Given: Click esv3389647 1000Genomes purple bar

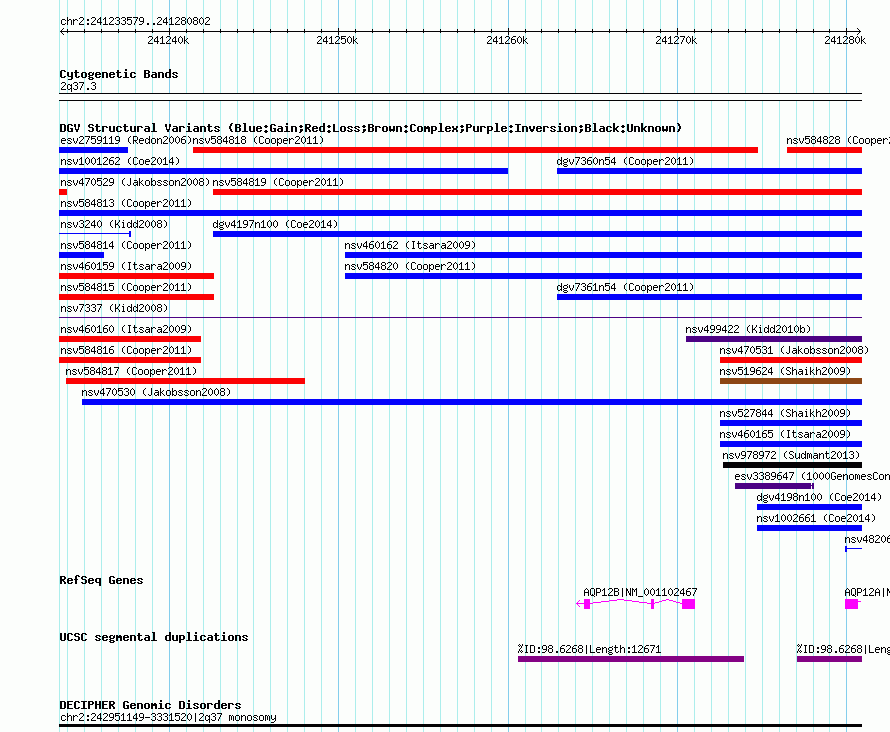Looking at the screenshot, I should click(774, 486).
